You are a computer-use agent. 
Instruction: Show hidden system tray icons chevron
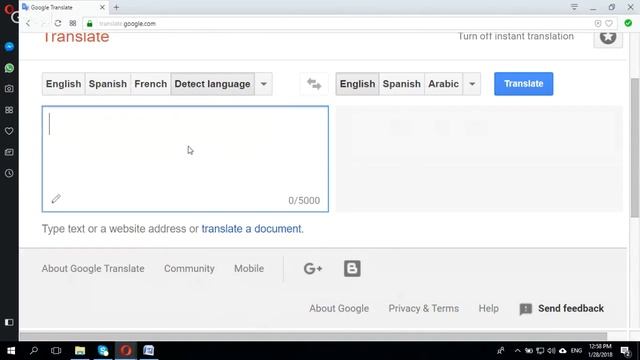coord(518,351)
